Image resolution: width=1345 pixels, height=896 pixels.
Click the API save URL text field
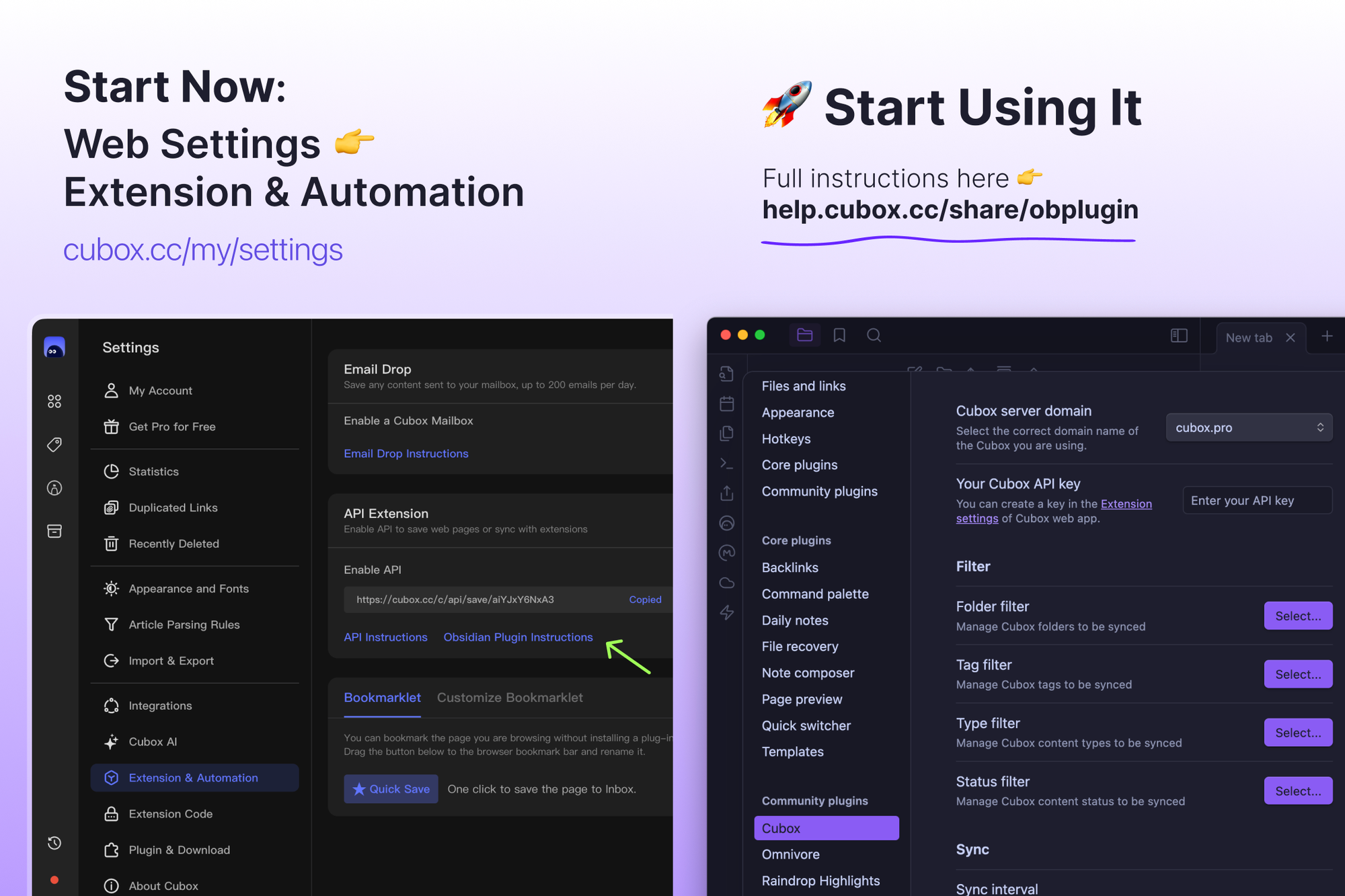point(508,600)
